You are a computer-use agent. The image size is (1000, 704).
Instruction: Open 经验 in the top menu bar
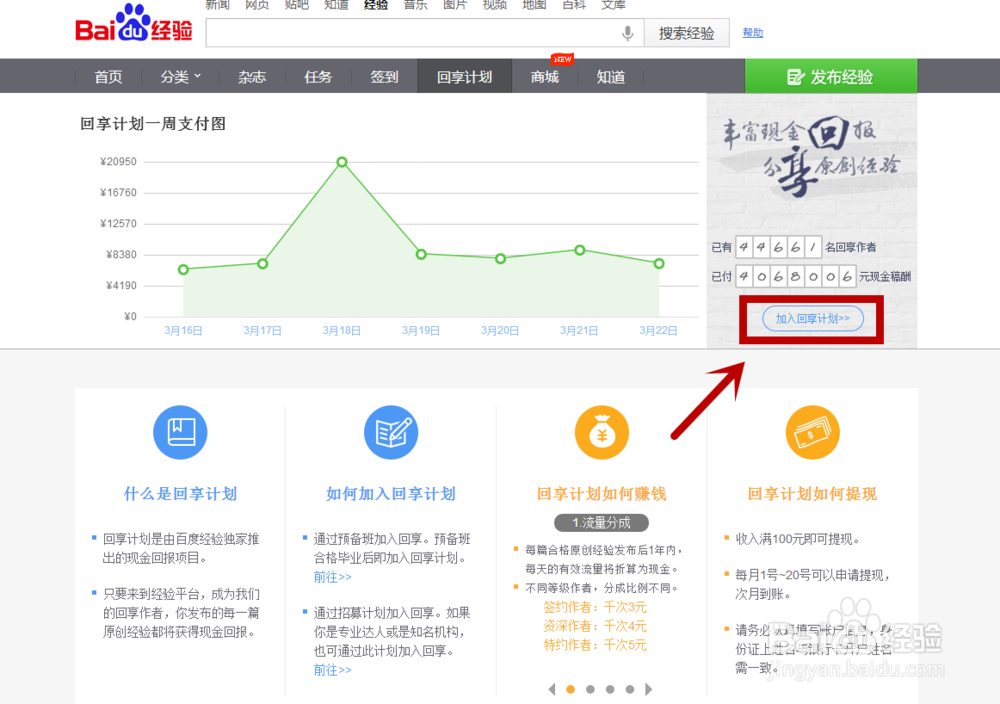coord(375,5)
